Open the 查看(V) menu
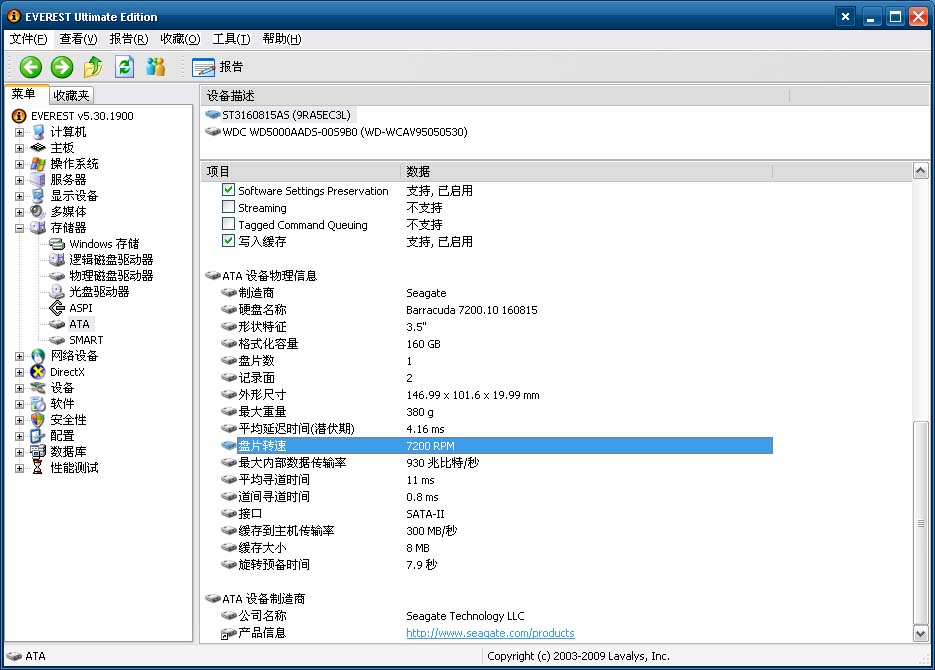Screen dimensions: 935x670 point(78,39)
